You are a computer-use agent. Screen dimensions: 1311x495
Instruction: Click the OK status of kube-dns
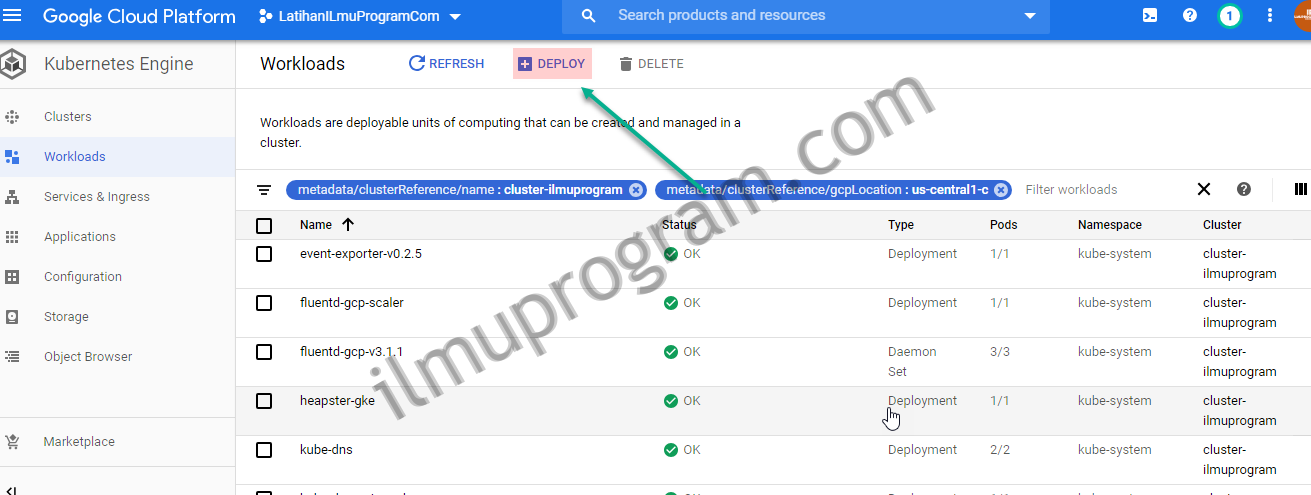(682, 450)
